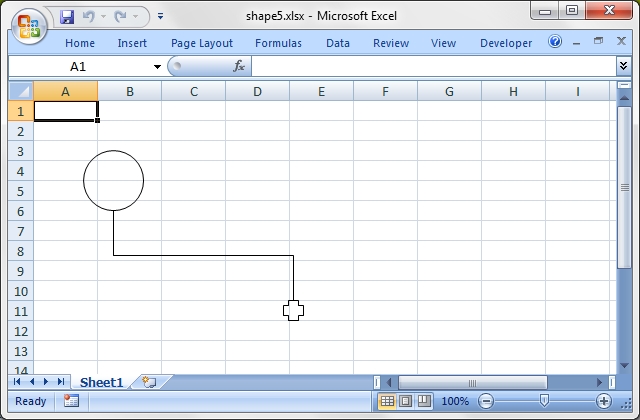
Task: Click the vertical scrollbar thumb
Action: [x=624, y=187]
